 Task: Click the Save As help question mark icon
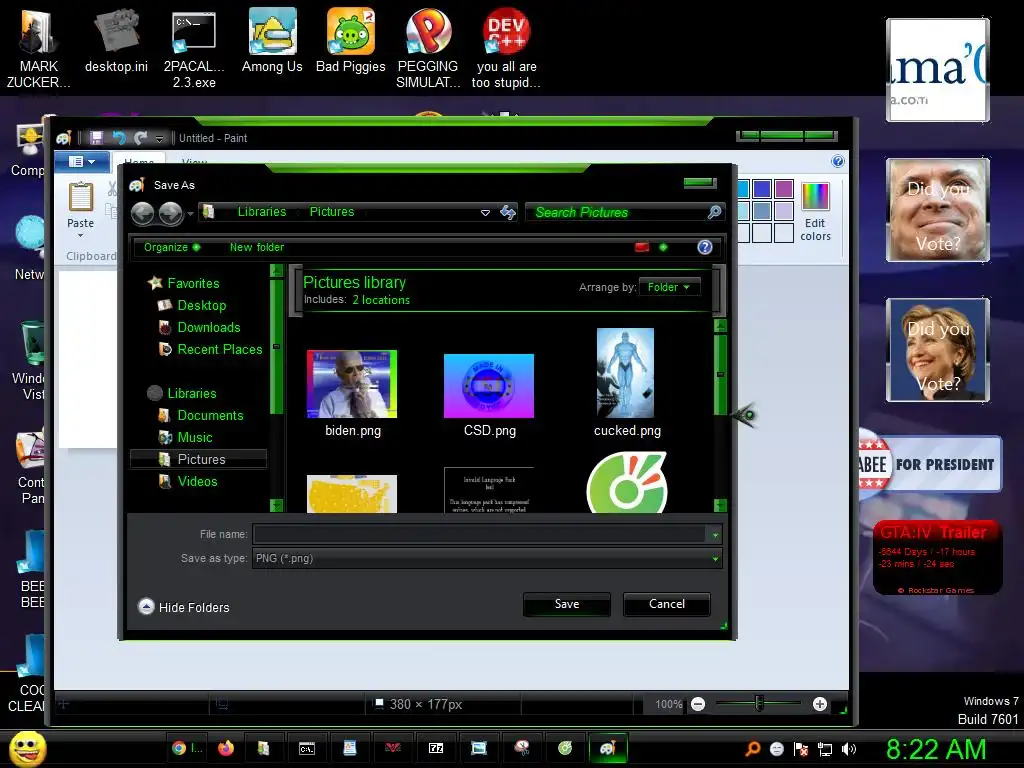coord(705,247)
